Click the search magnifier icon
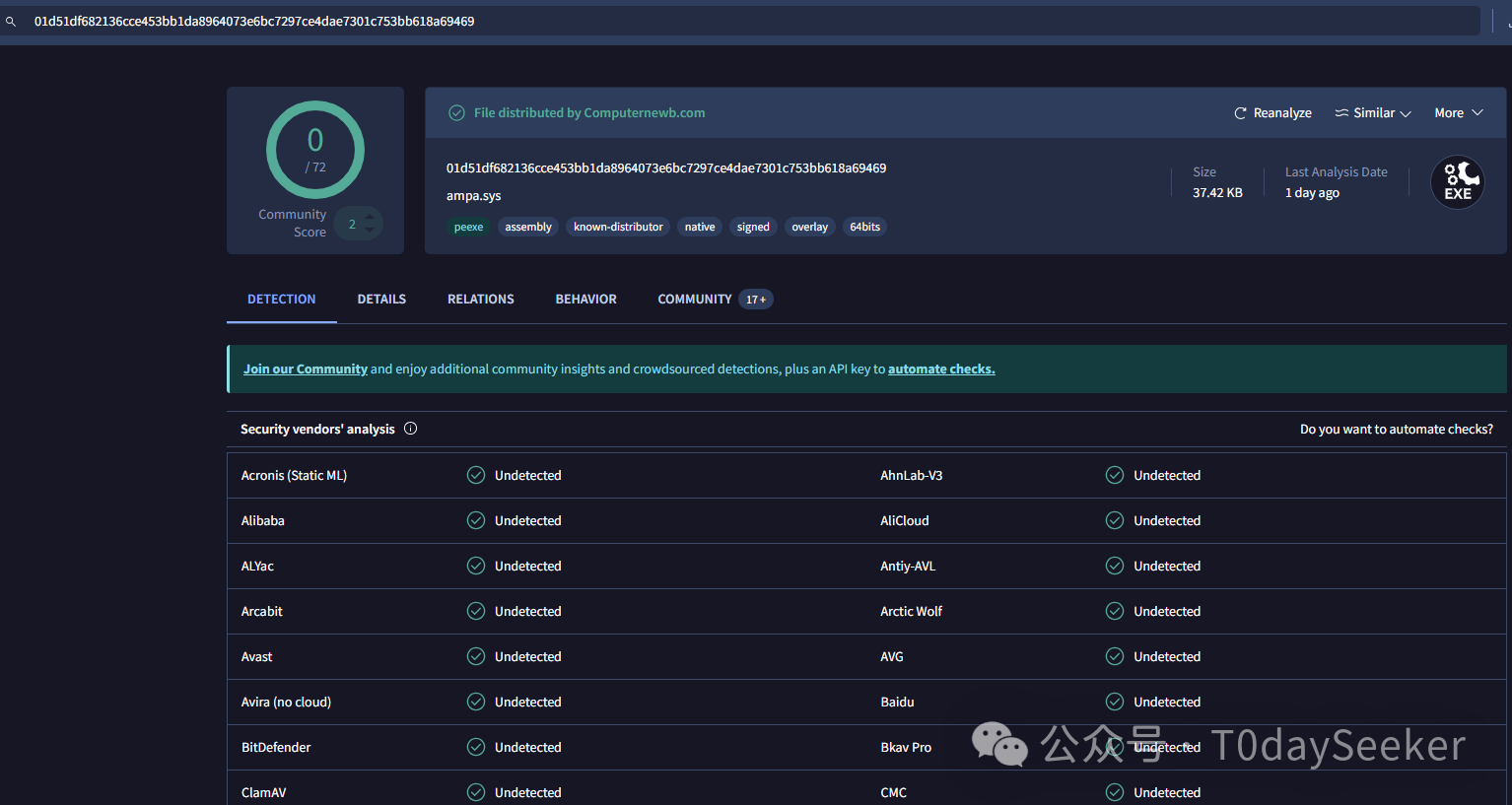 pos(11,22)
